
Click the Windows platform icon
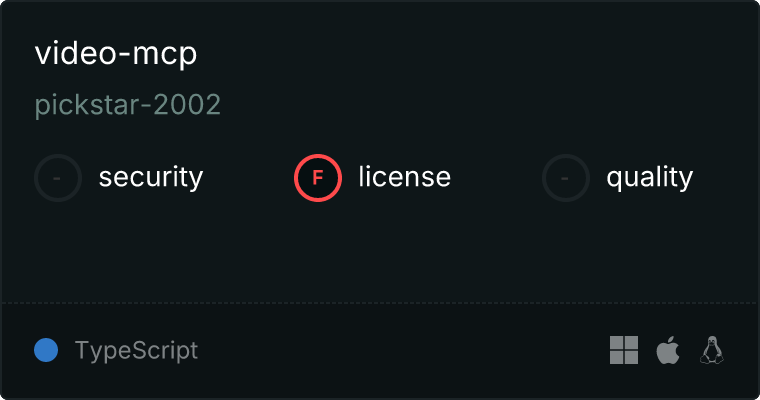(624, 350)
